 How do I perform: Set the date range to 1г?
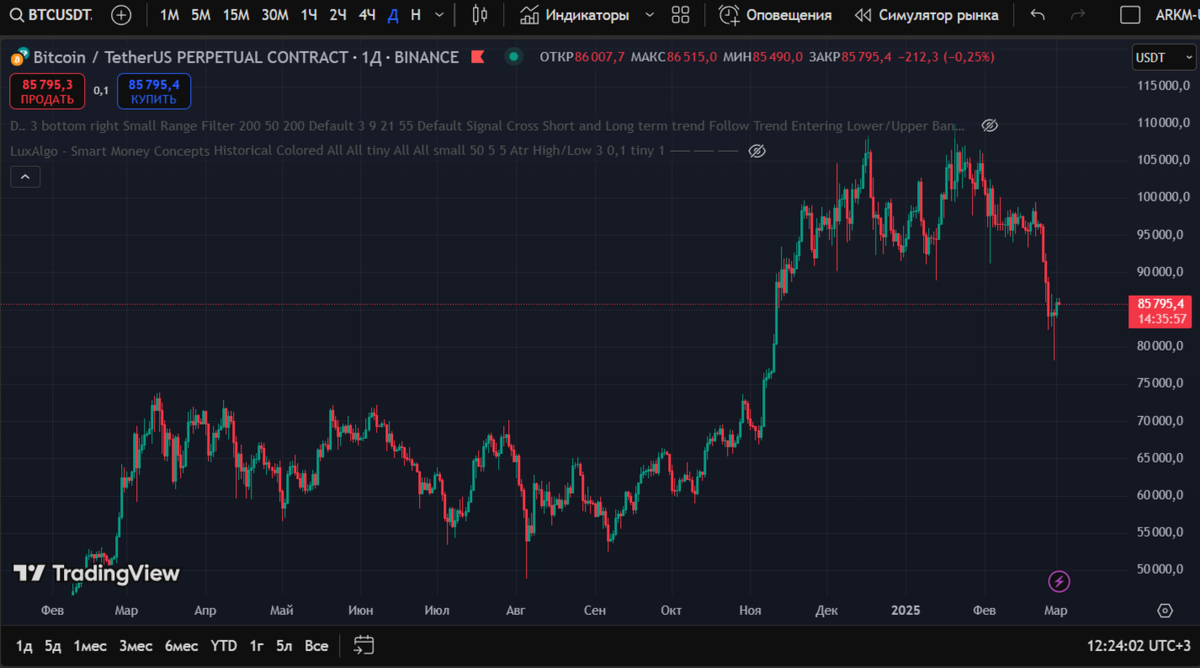[257, 646]
